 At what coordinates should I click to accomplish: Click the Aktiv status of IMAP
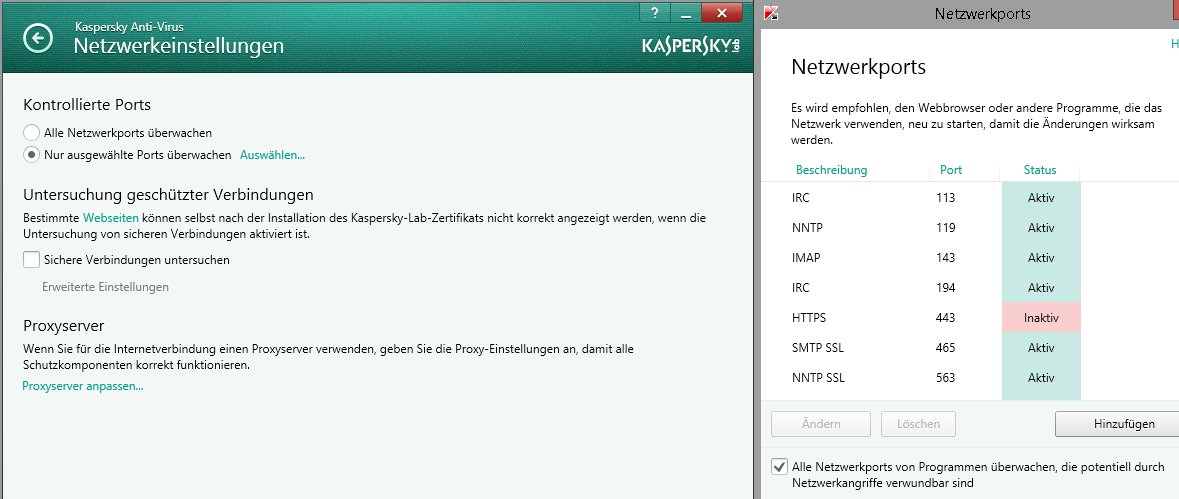click(x=1041, y=258)
